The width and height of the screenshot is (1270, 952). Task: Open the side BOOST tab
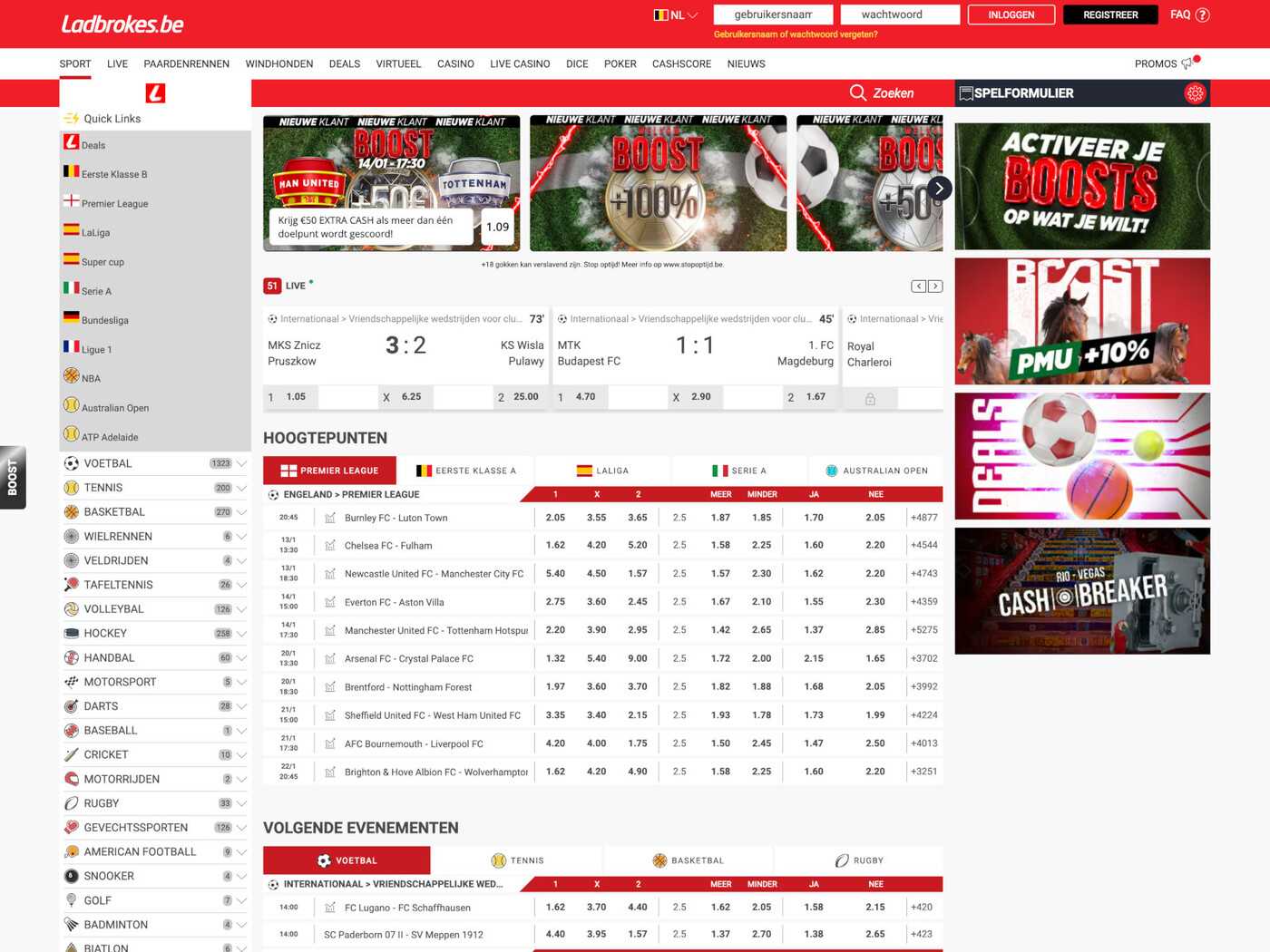[x=13, y=478]
